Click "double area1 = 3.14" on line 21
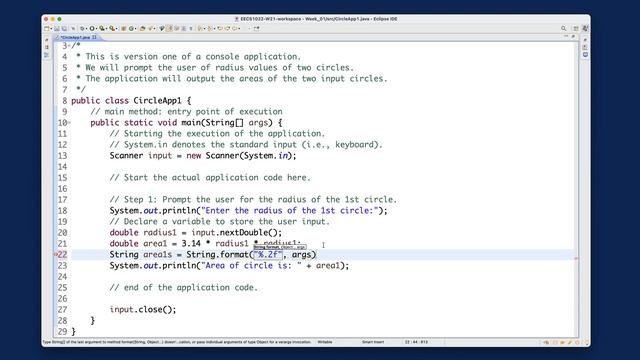Viewport: 640px width, 360px height. point(155,244)
